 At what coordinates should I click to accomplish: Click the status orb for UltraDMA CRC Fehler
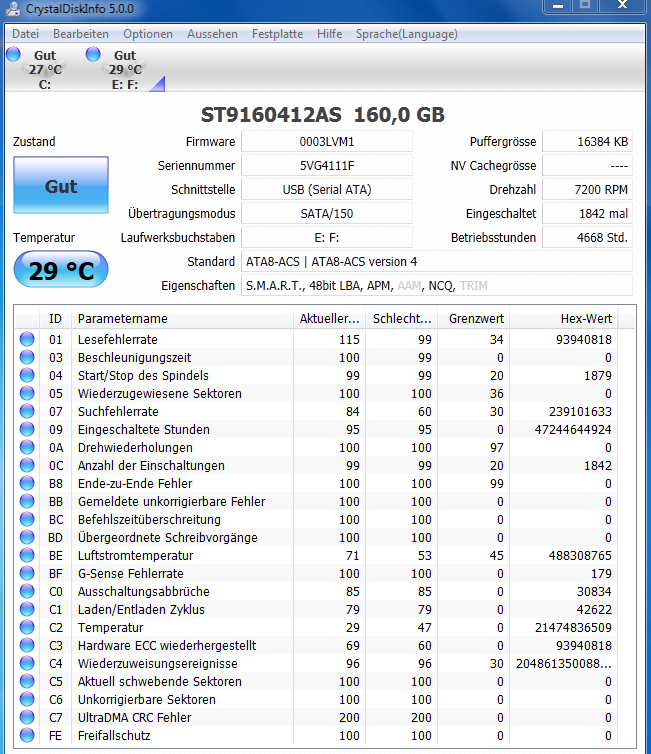pos(27,717)
